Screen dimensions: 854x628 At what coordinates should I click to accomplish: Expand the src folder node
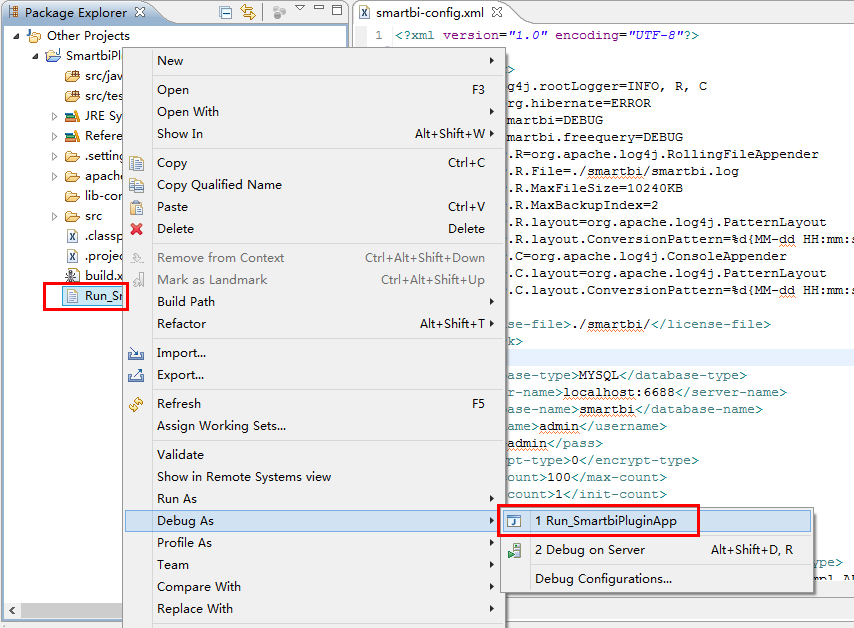[x=54, y=216]
